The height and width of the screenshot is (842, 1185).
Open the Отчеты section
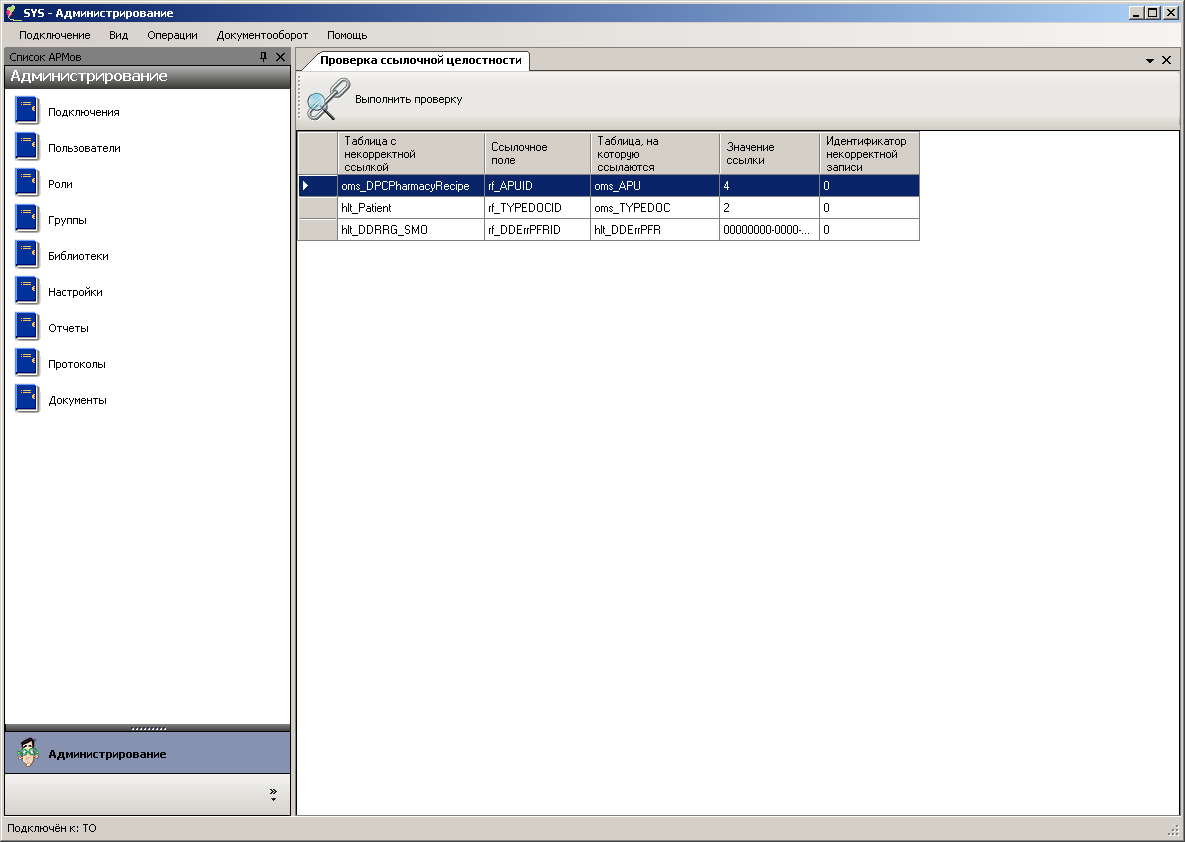point(68,328)
